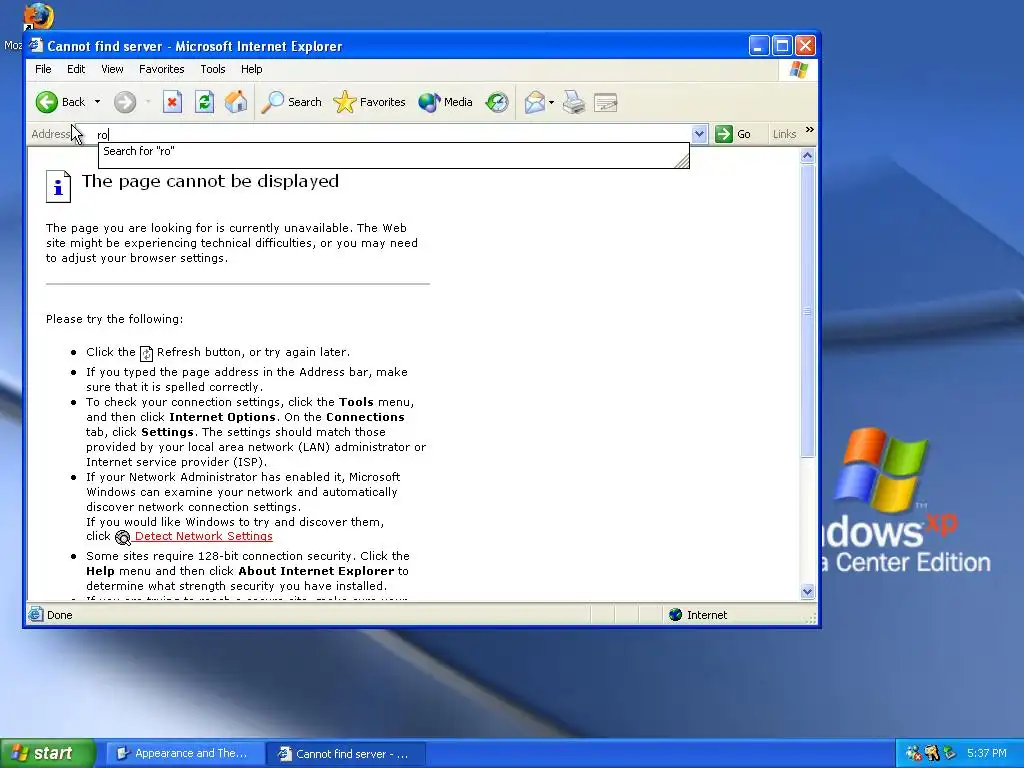This screenshot has height=768, width=1024.
Task: Click the autocomplete dropdown resize grip
Action: (x=682, y=161)
